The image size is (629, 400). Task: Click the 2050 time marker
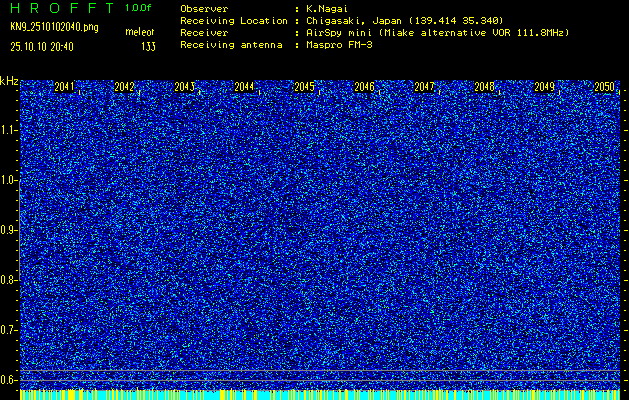(604, 88)
